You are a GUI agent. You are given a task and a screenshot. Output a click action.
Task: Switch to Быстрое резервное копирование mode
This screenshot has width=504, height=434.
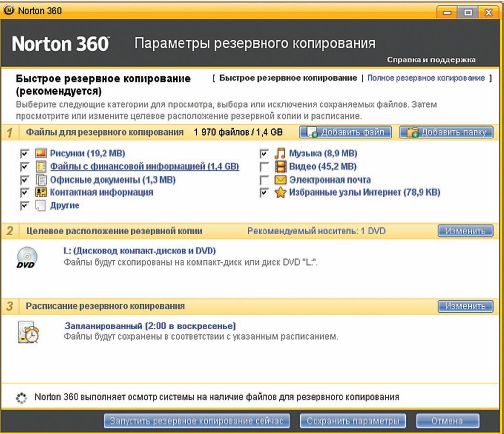pyautogui.click(x=288, y=78)
